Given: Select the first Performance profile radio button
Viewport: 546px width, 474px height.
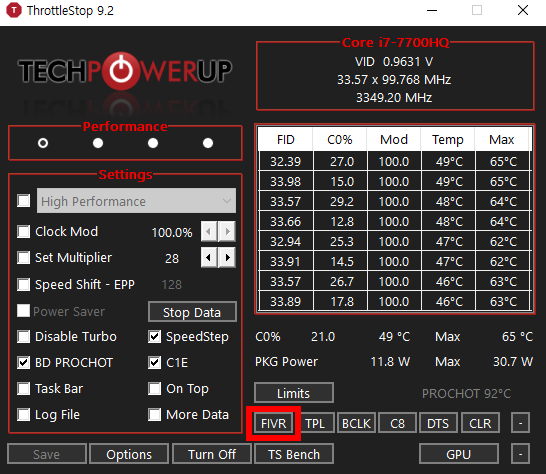Looking at the screenshot, I should pyautogui.click(x=43, y=143).
